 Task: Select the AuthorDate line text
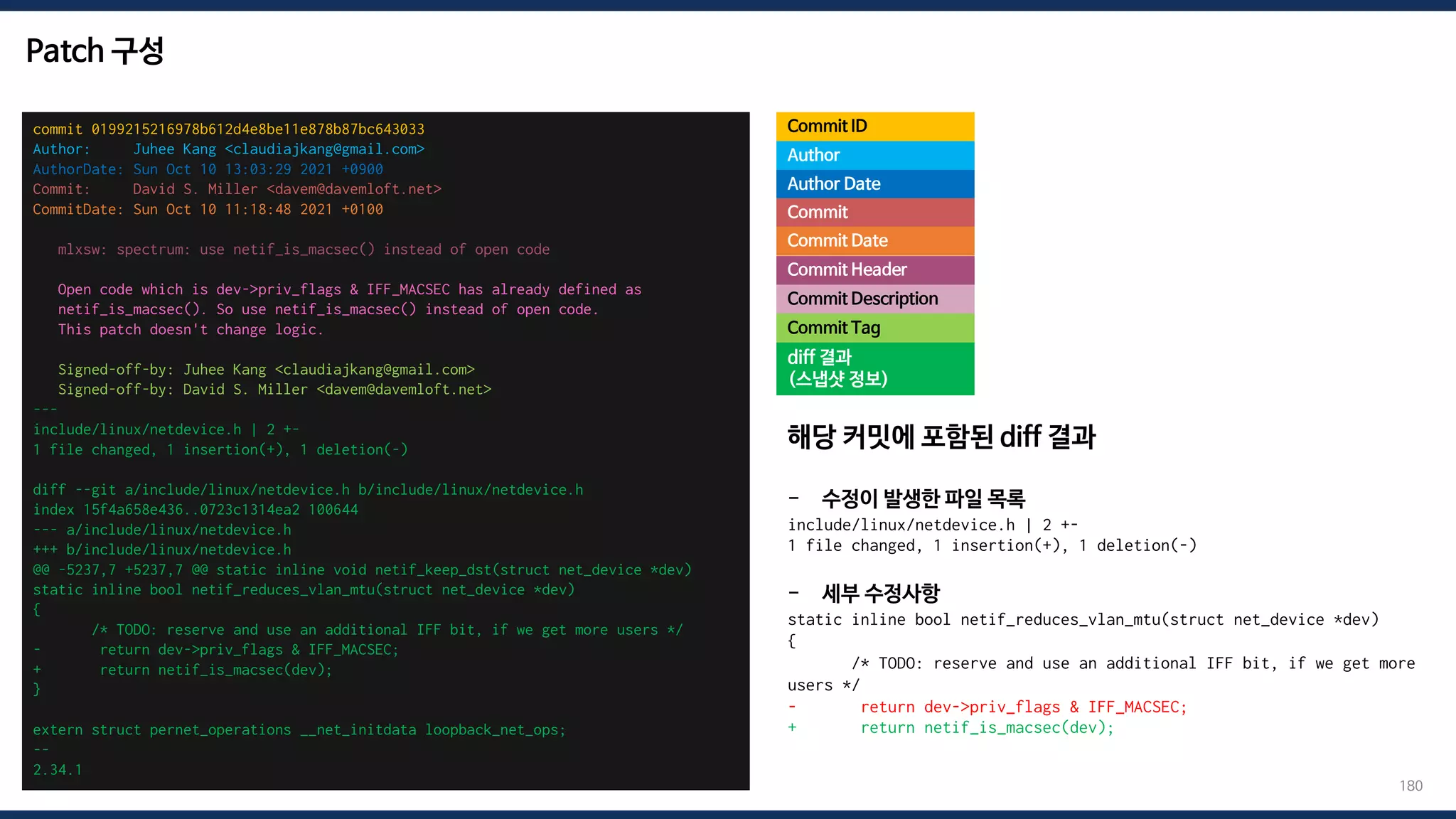(208, 169)
